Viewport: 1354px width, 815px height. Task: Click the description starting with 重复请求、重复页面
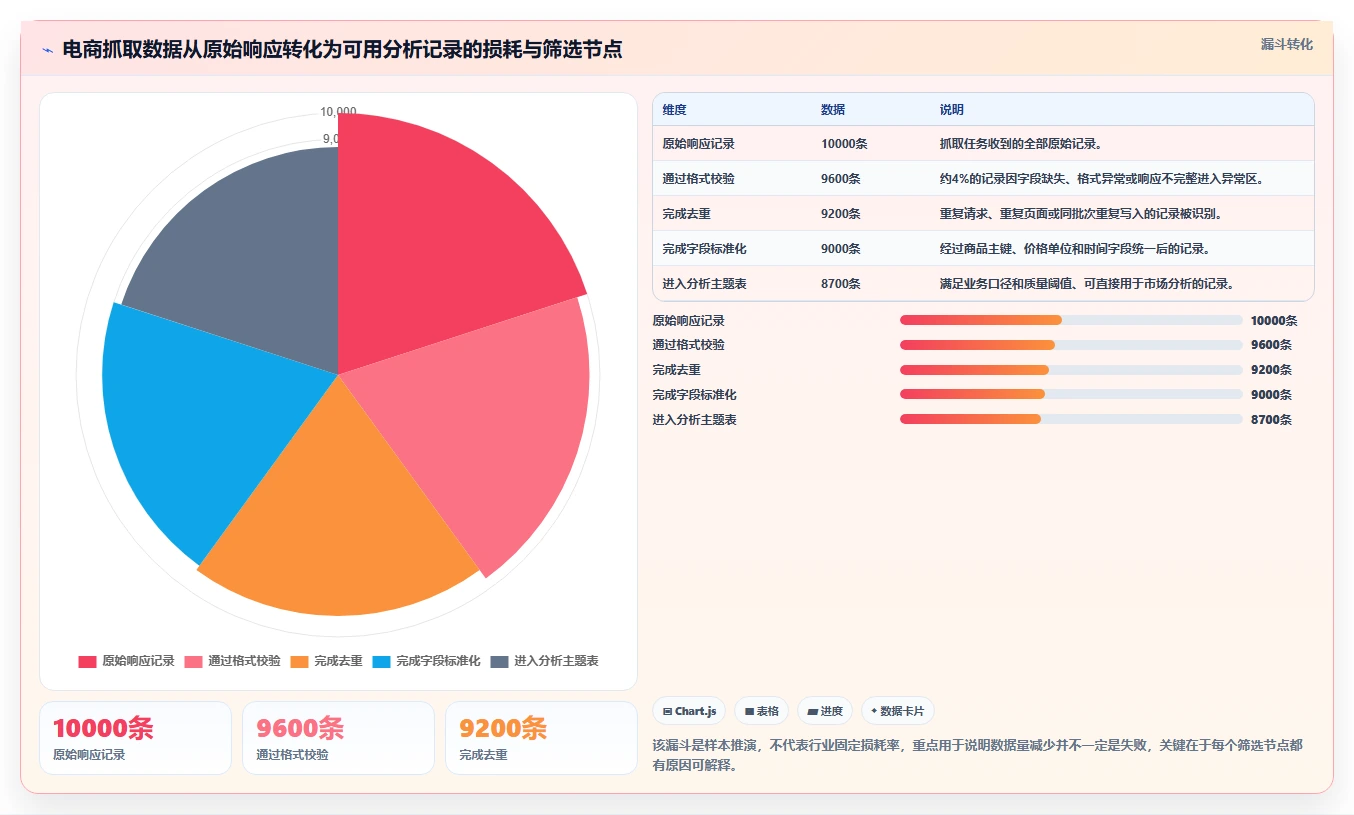(1081, 214)
